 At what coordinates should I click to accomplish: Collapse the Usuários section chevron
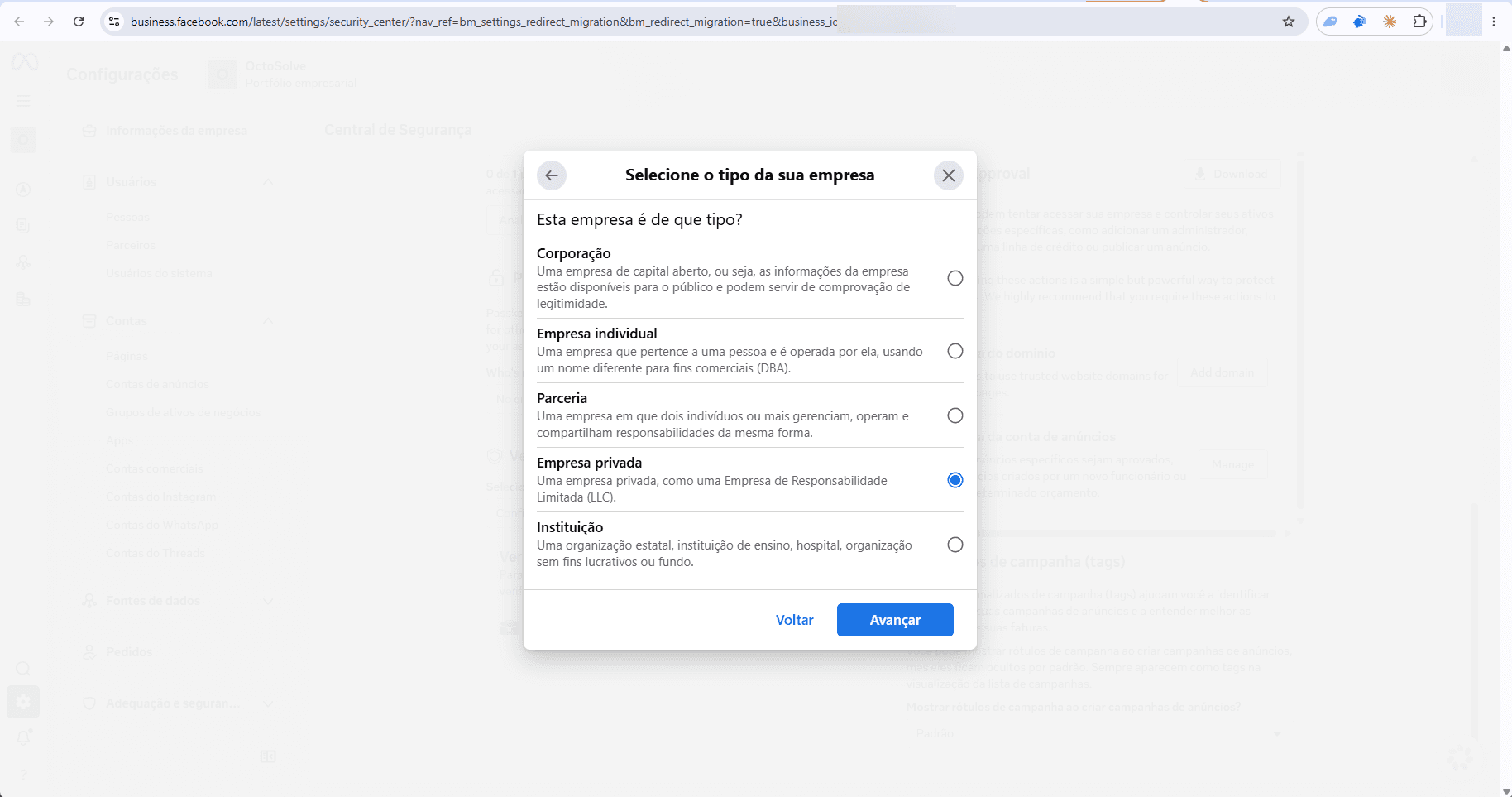point(268,182)
